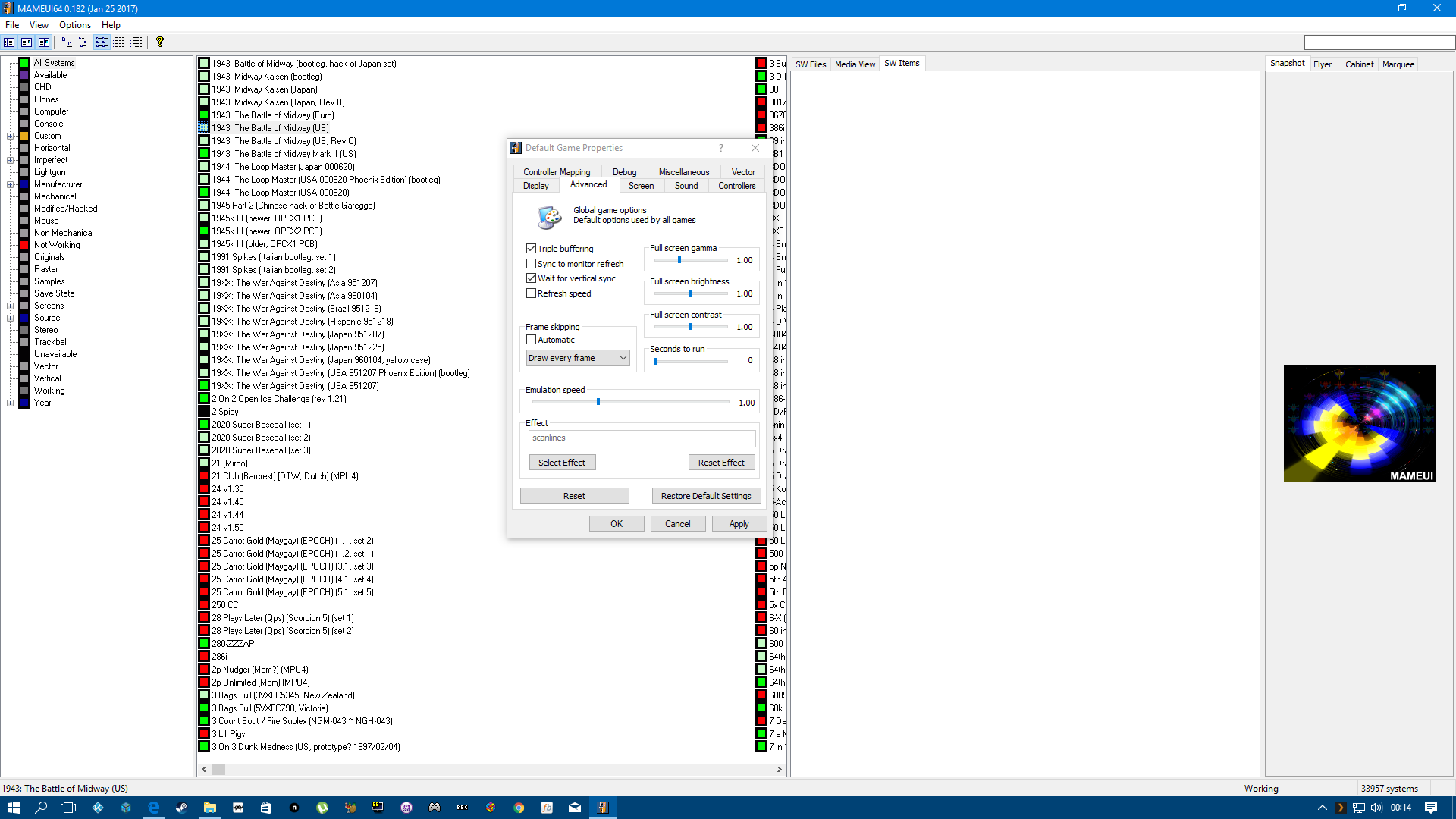Viewport: 1456px width, 819px height.
Task: Open Steam from the taskbar
Action: pyautogui.click(x=181, y=808)
